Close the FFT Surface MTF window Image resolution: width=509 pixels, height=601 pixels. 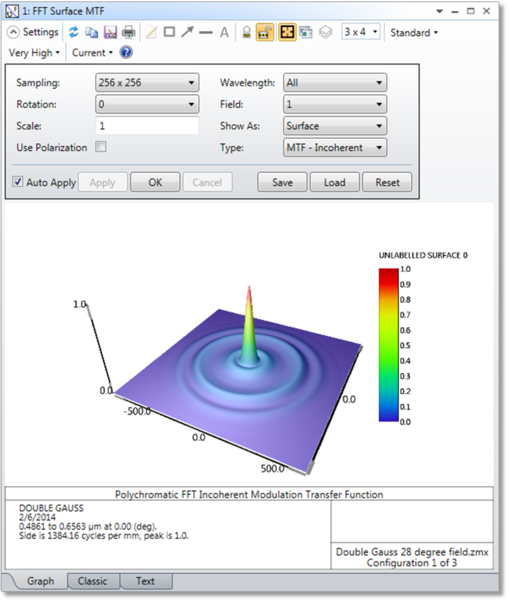point(486,11)
